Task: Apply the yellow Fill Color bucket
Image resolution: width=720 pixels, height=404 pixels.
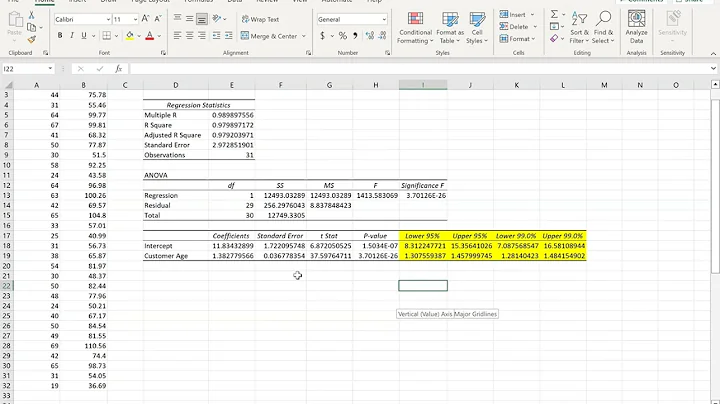Action: point(130,35)
